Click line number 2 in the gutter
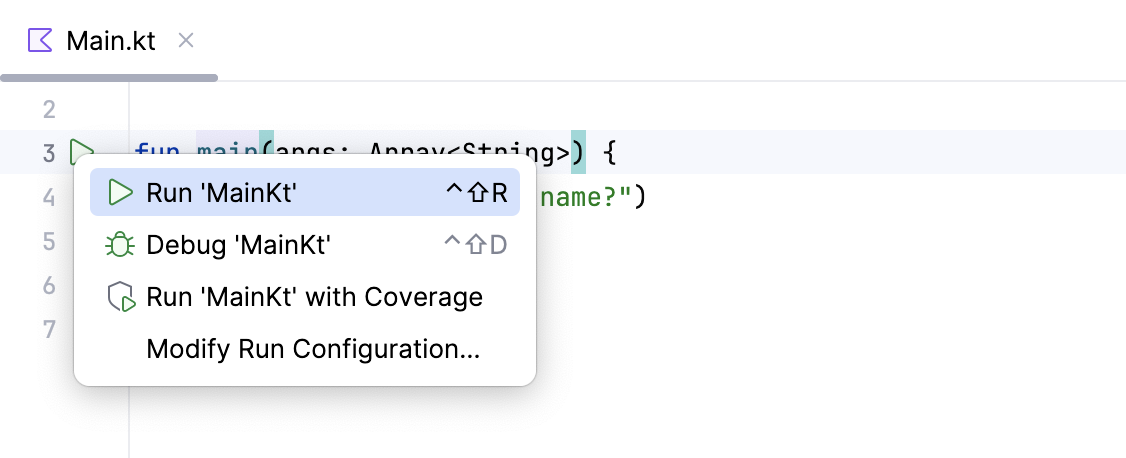This screenshot has height=458, width=1126. (50, 109)
